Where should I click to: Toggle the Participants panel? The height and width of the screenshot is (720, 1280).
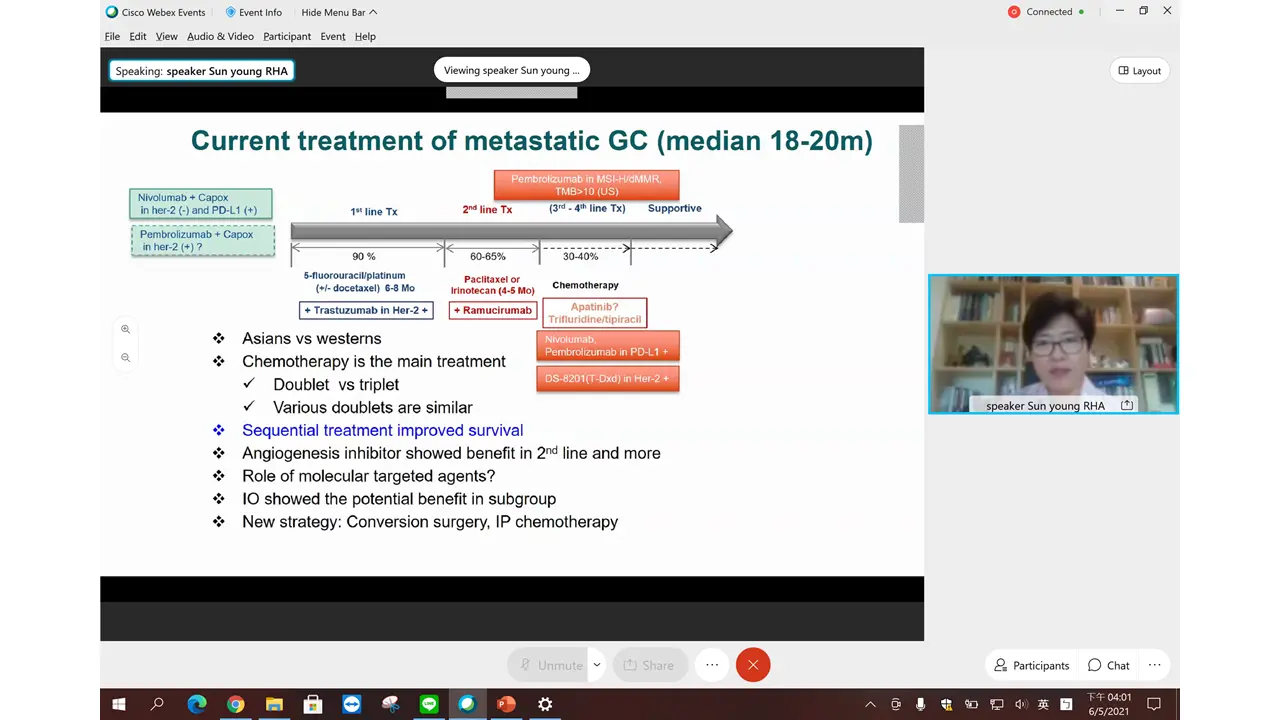(x=1031, y=665)
